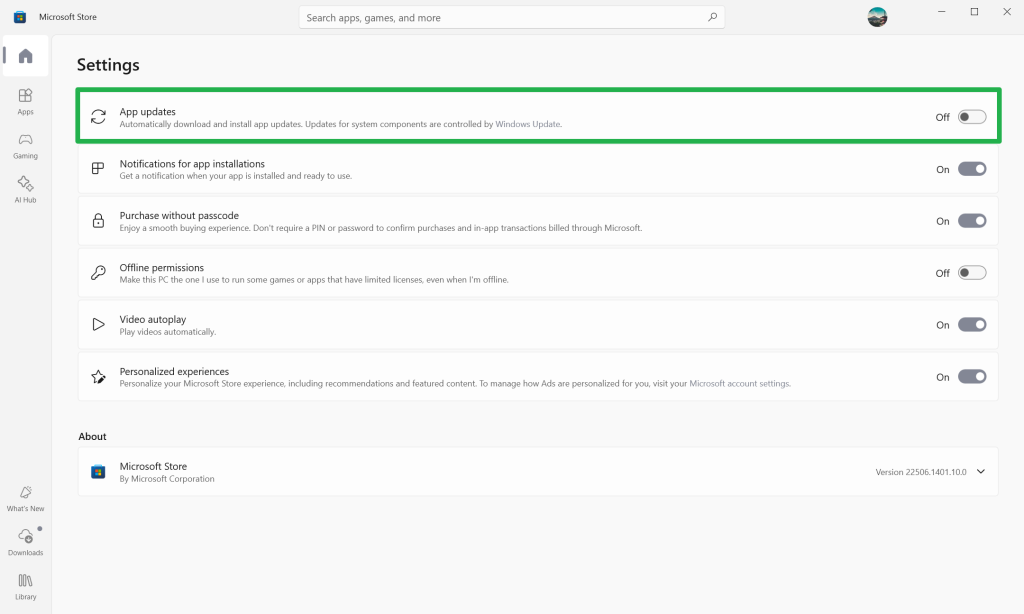Click the search apps, games, and more box
Viewport: 1024px width, 614px height.
pyautogui.click(x=511, y=18)
